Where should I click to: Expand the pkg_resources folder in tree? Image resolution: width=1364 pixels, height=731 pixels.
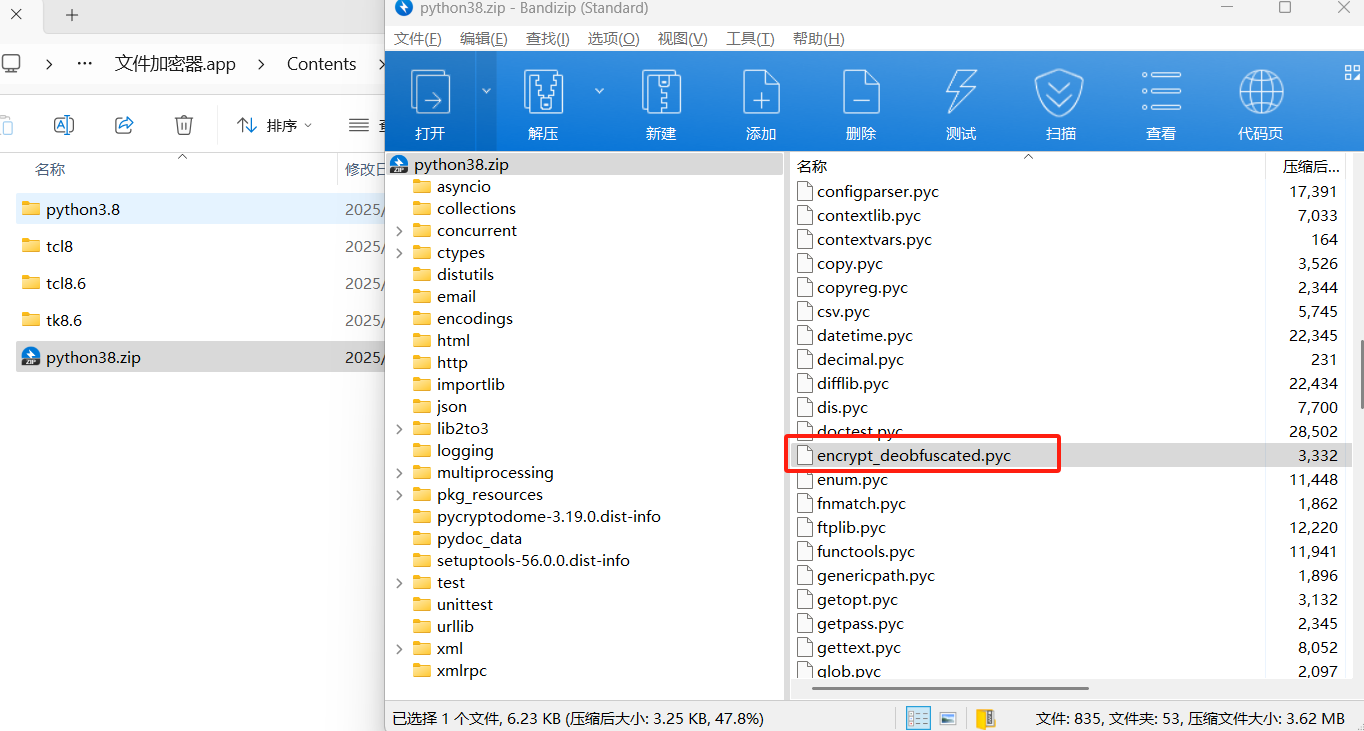tap(400, 495)
